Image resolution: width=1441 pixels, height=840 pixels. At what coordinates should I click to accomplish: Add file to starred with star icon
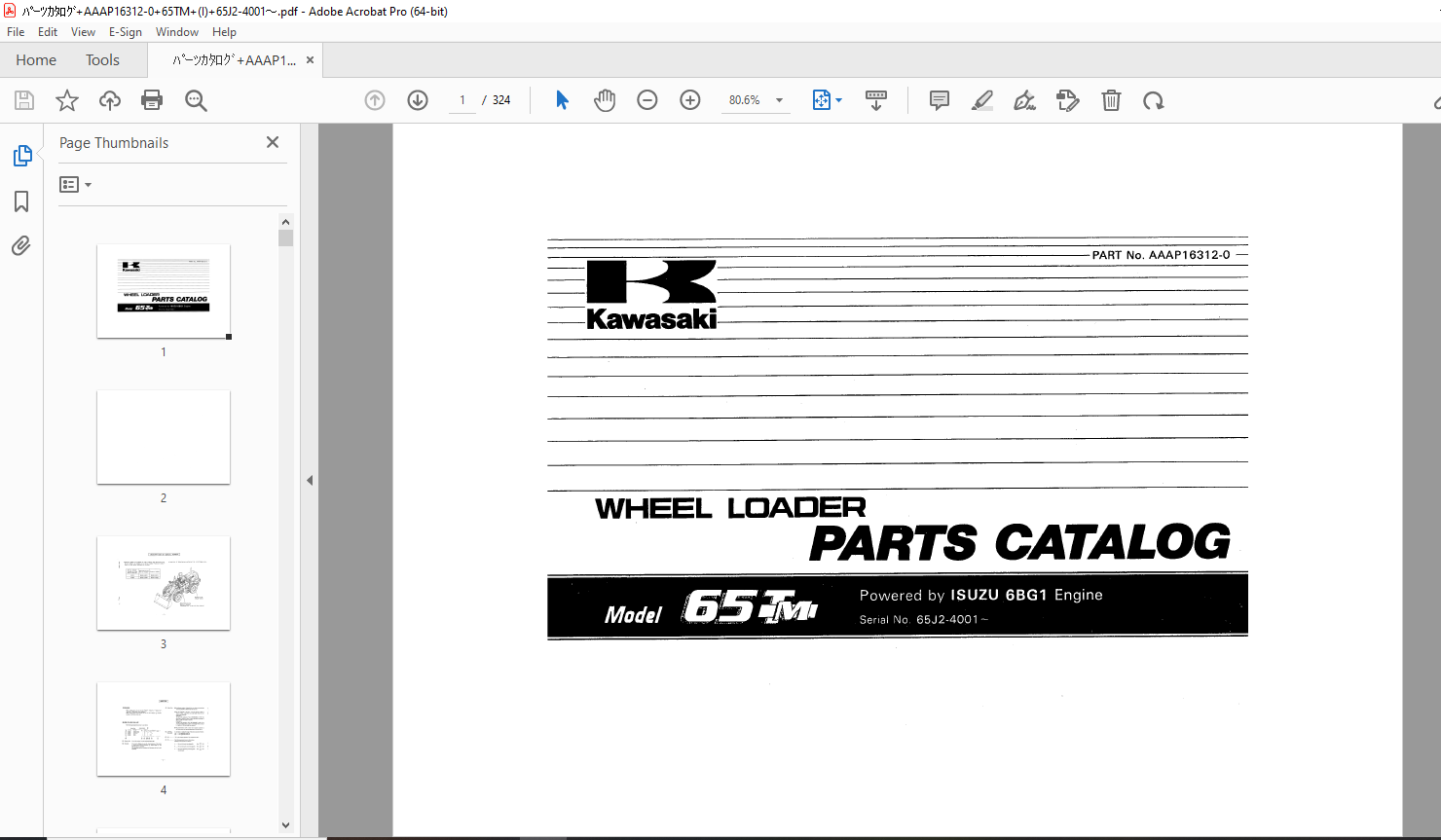[x=67, y=100]
